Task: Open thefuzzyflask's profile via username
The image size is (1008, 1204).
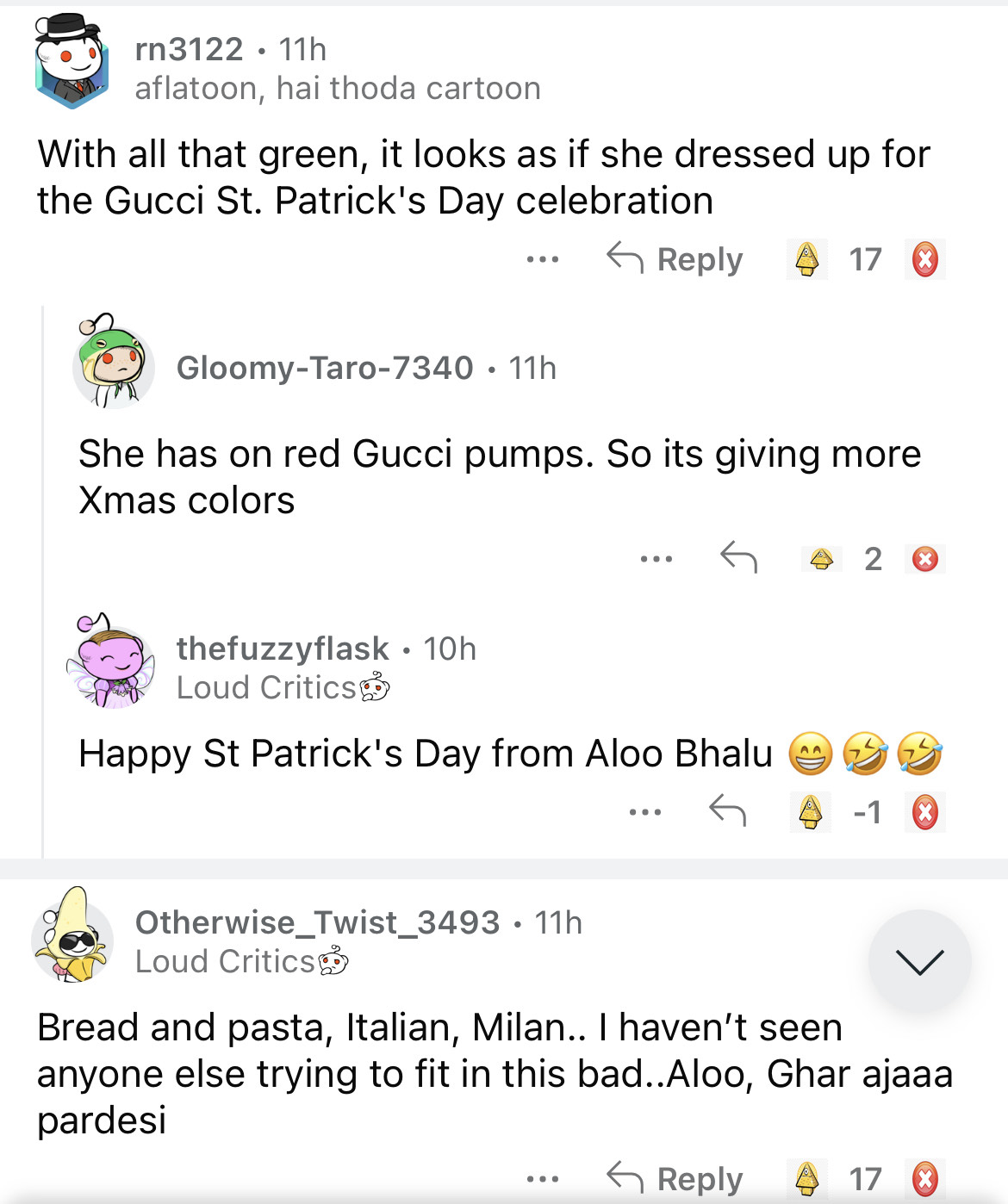Action: point(283,649)
